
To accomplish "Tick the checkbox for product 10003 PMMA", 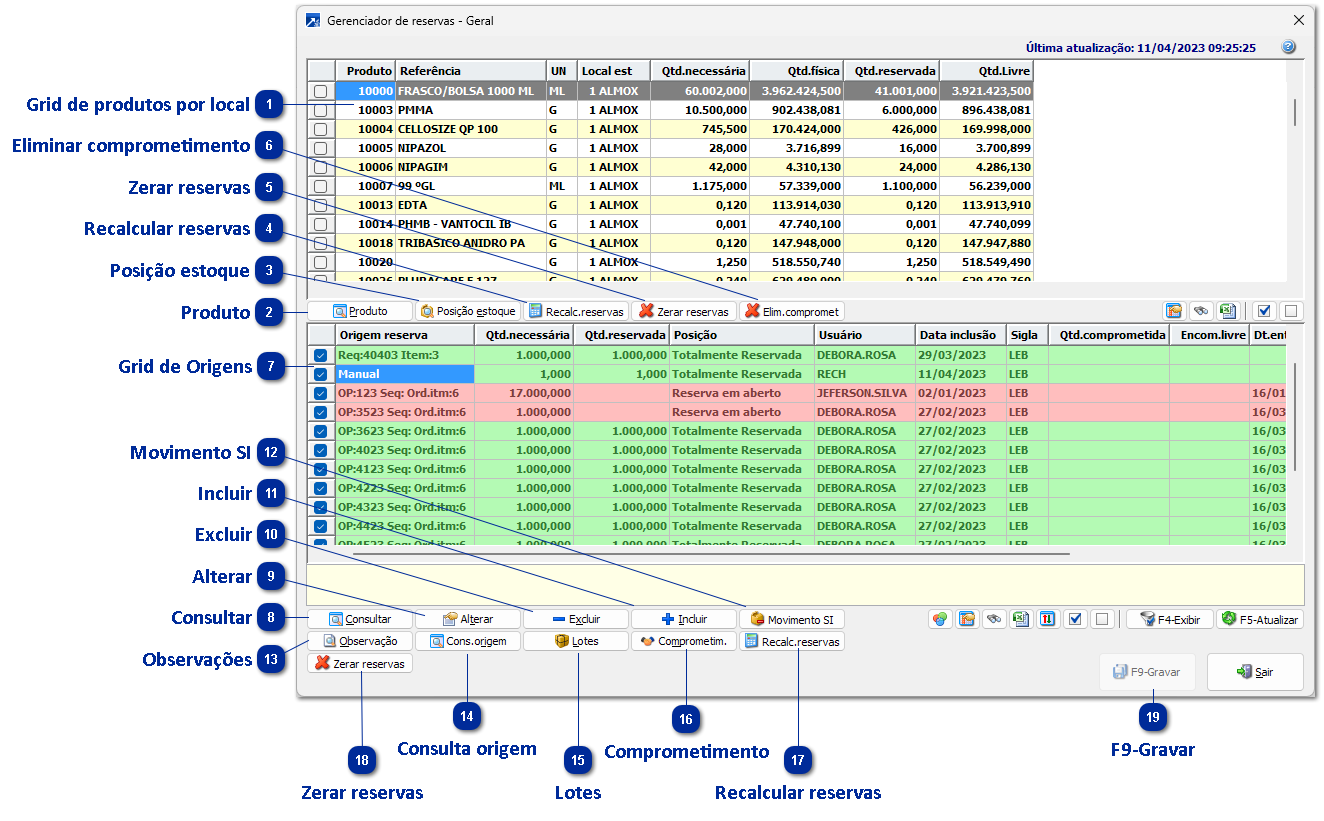I will [321, 110].
